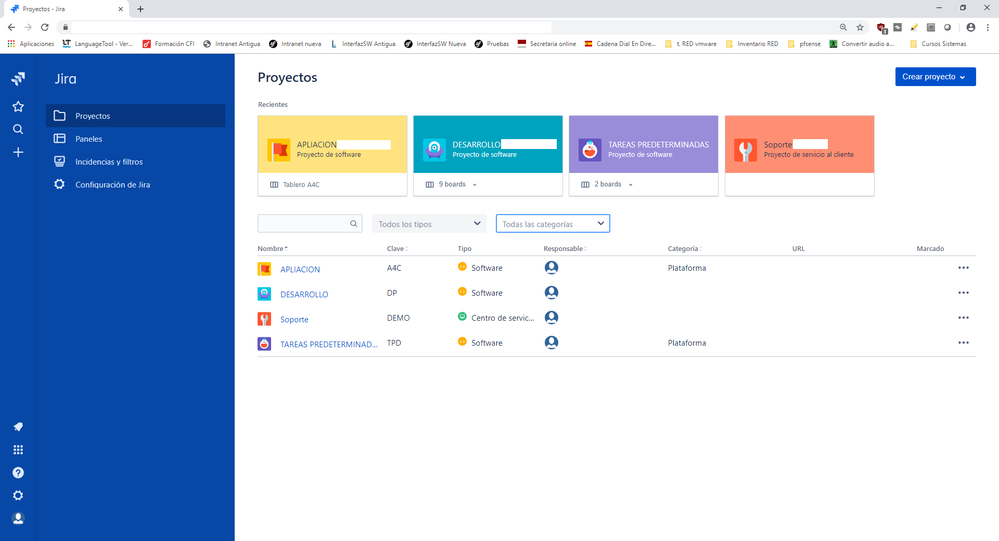
Task: Expand the Todos los tipos dropdown
Action: click(x=429, y=224)
